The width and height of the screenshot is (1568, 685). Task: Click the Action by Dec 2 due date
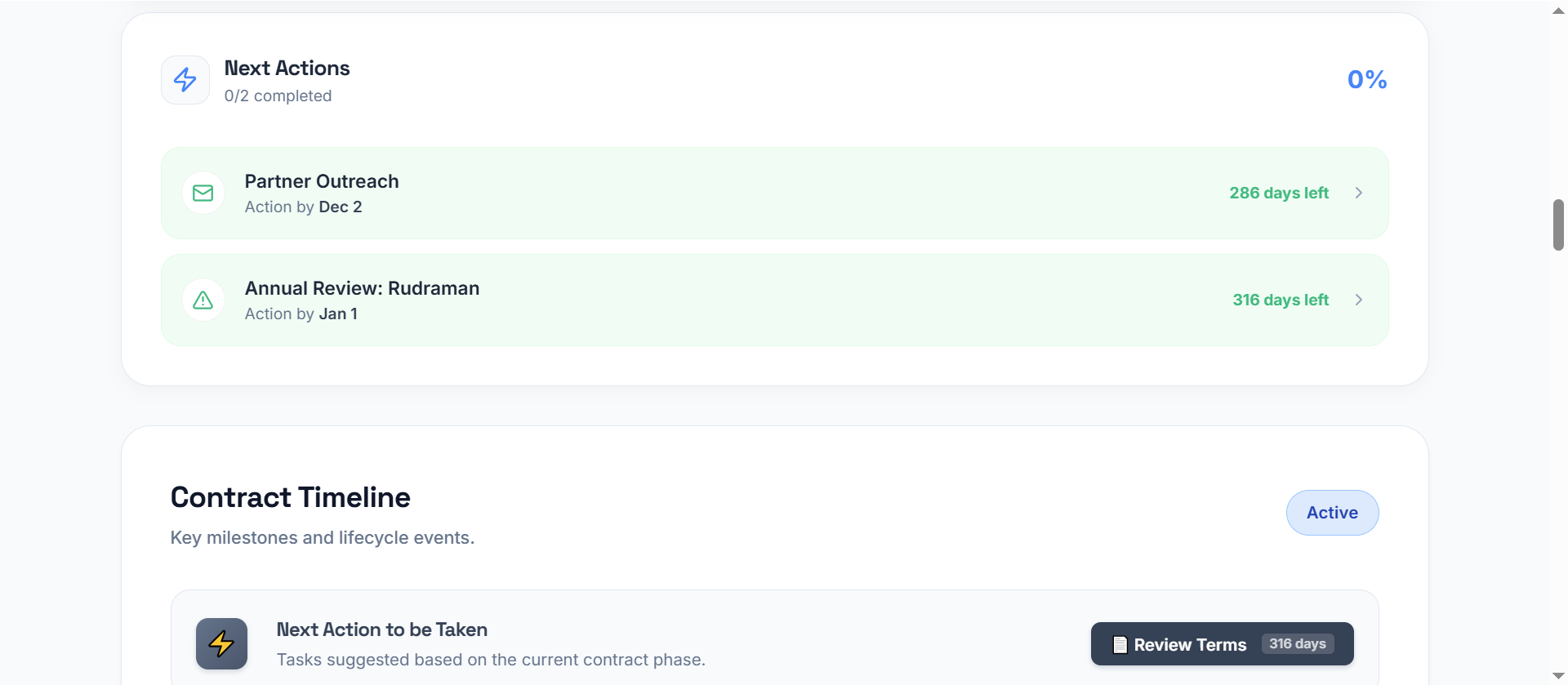303,207
